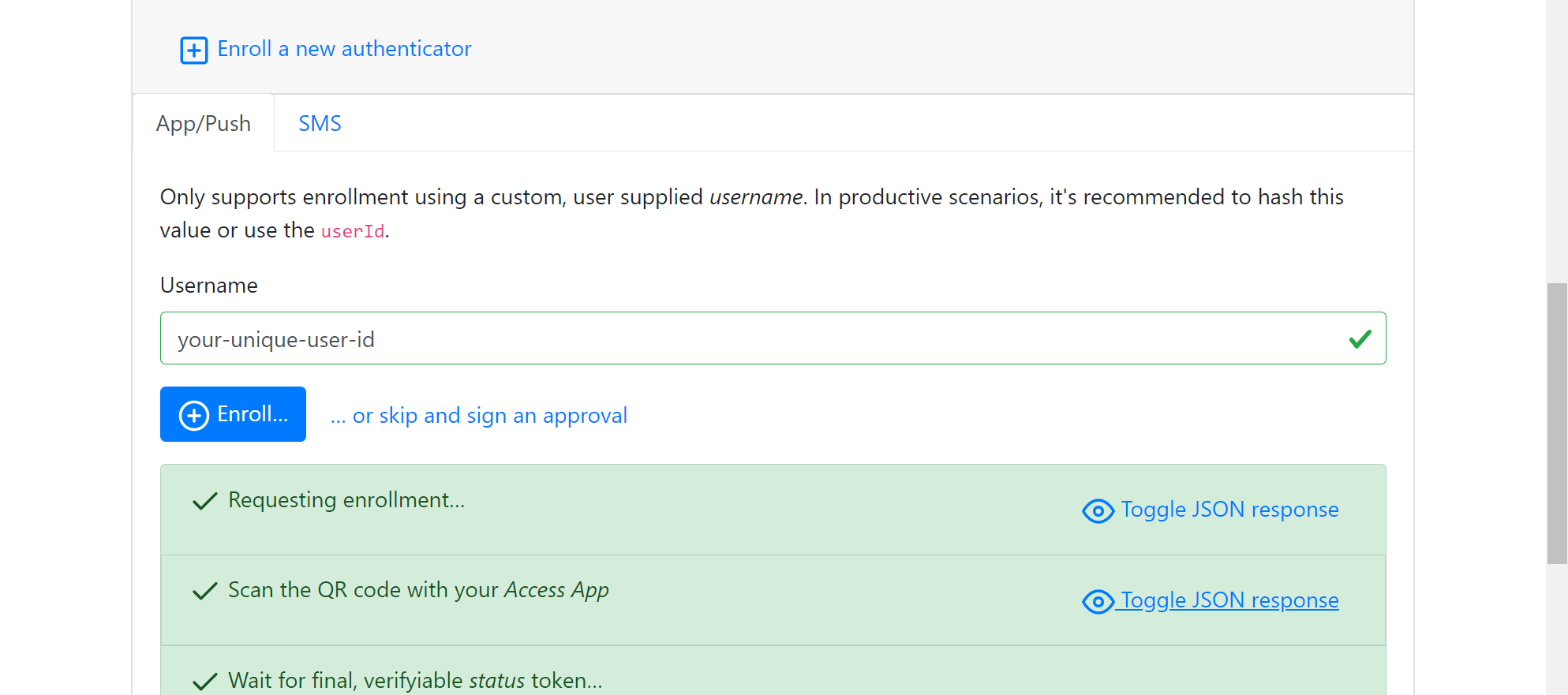Image resolution: width=1568 pixels, height=695 pixels.
Task: Click the 'Requesting enrollment...' step text
Action: (x=346, y=500)
